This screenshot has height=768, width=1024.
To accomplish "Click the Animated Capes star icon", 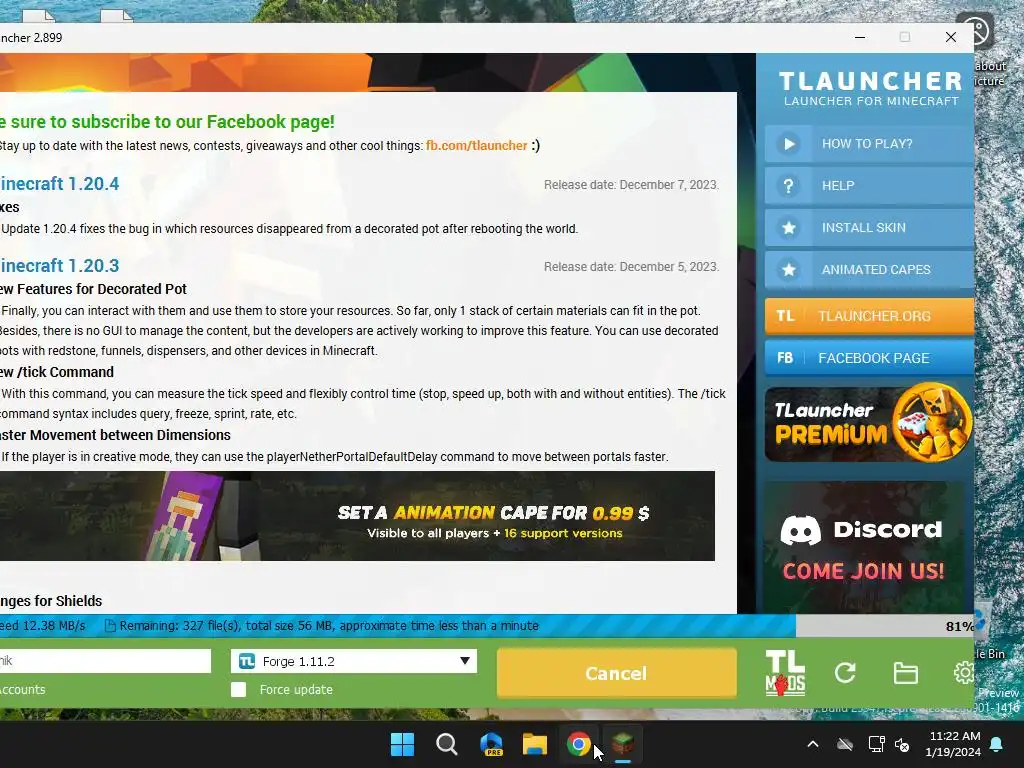I will (x=788, y=269).
